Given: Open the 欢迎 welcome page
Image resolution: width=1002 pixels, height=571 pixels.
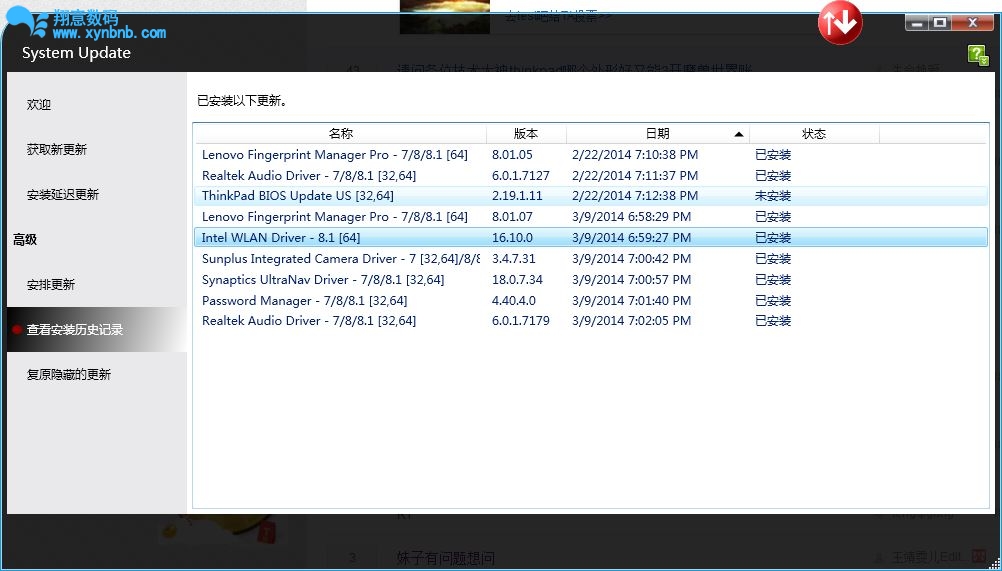Looking at the screenshot, I should (x=39, y=104).
